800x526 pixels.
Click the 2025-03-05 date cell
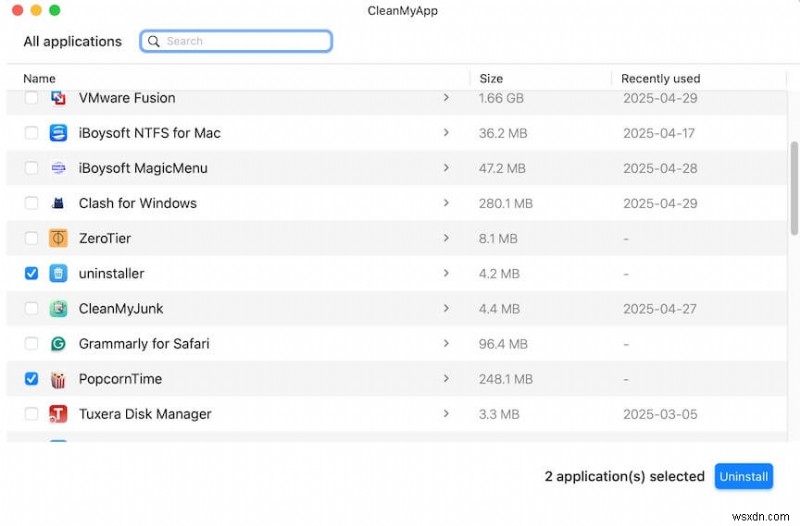pos(660,414)
